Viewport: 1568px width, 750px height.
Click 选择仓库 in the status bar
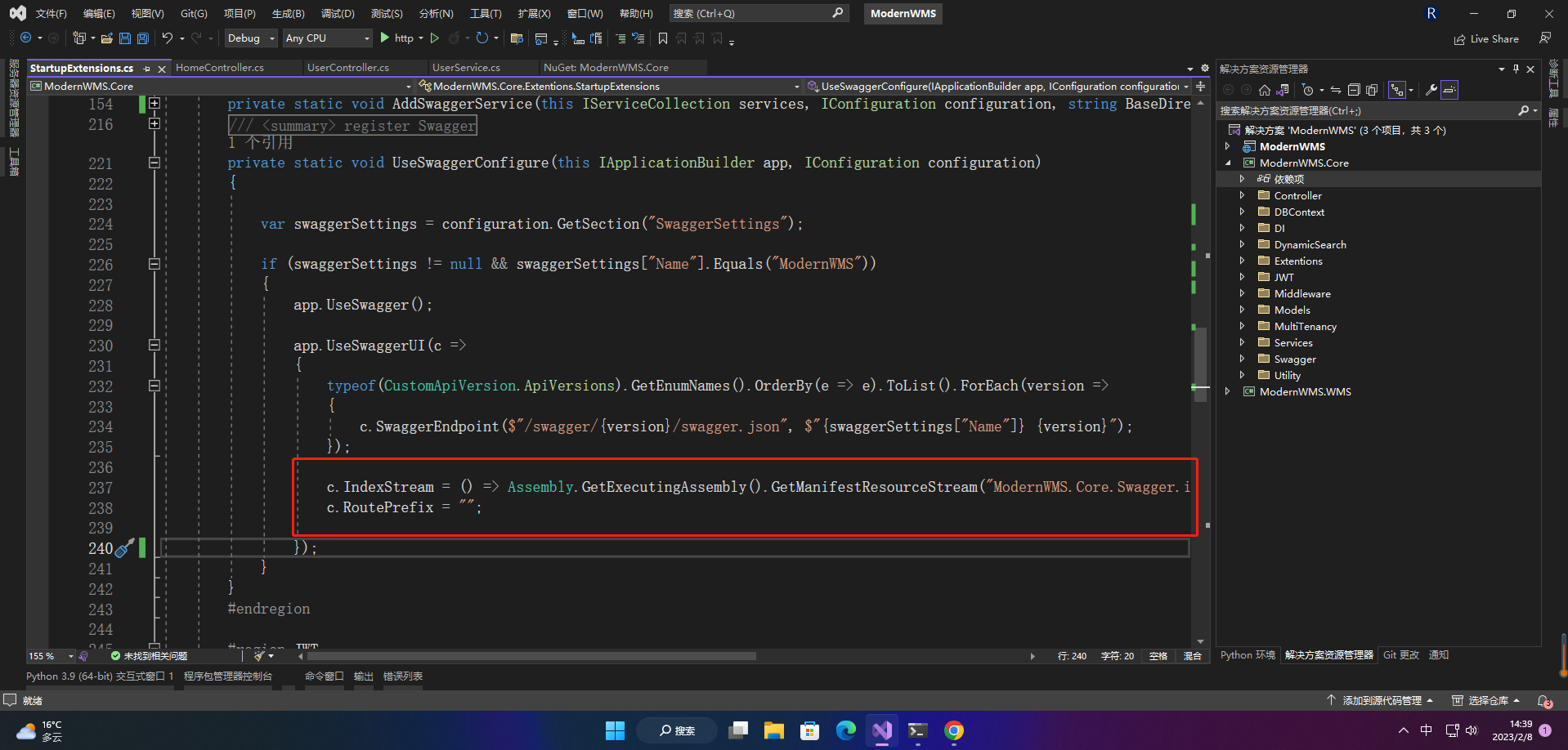pos(1485,700)
